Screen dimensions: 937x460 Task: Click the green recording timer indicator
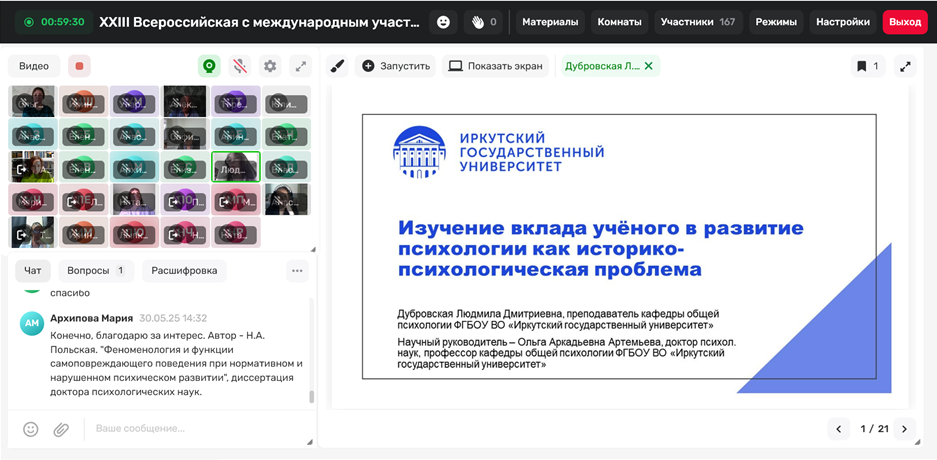click(x=54, y=22)
